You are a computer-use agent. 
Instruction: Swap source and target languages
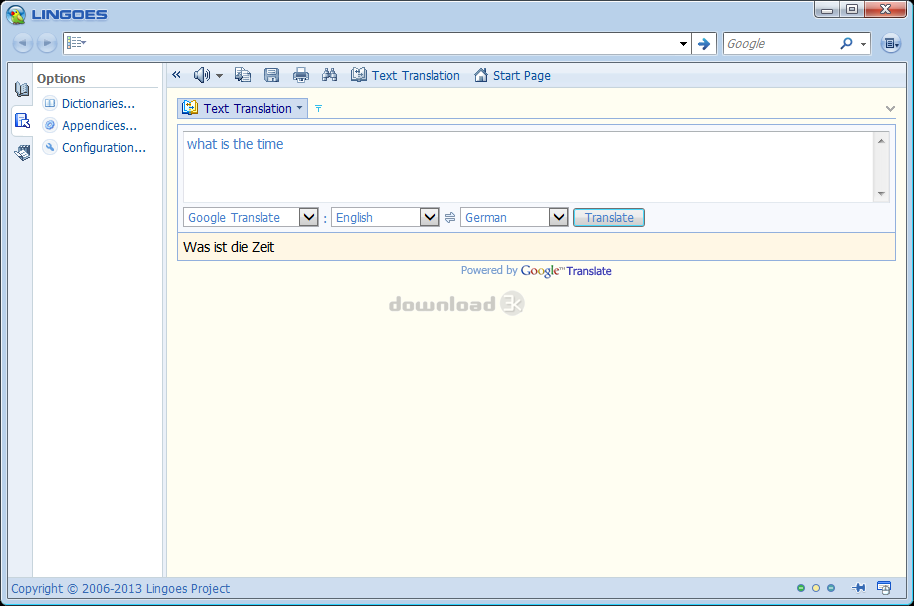pyautogui.click(x=449, y=218)
